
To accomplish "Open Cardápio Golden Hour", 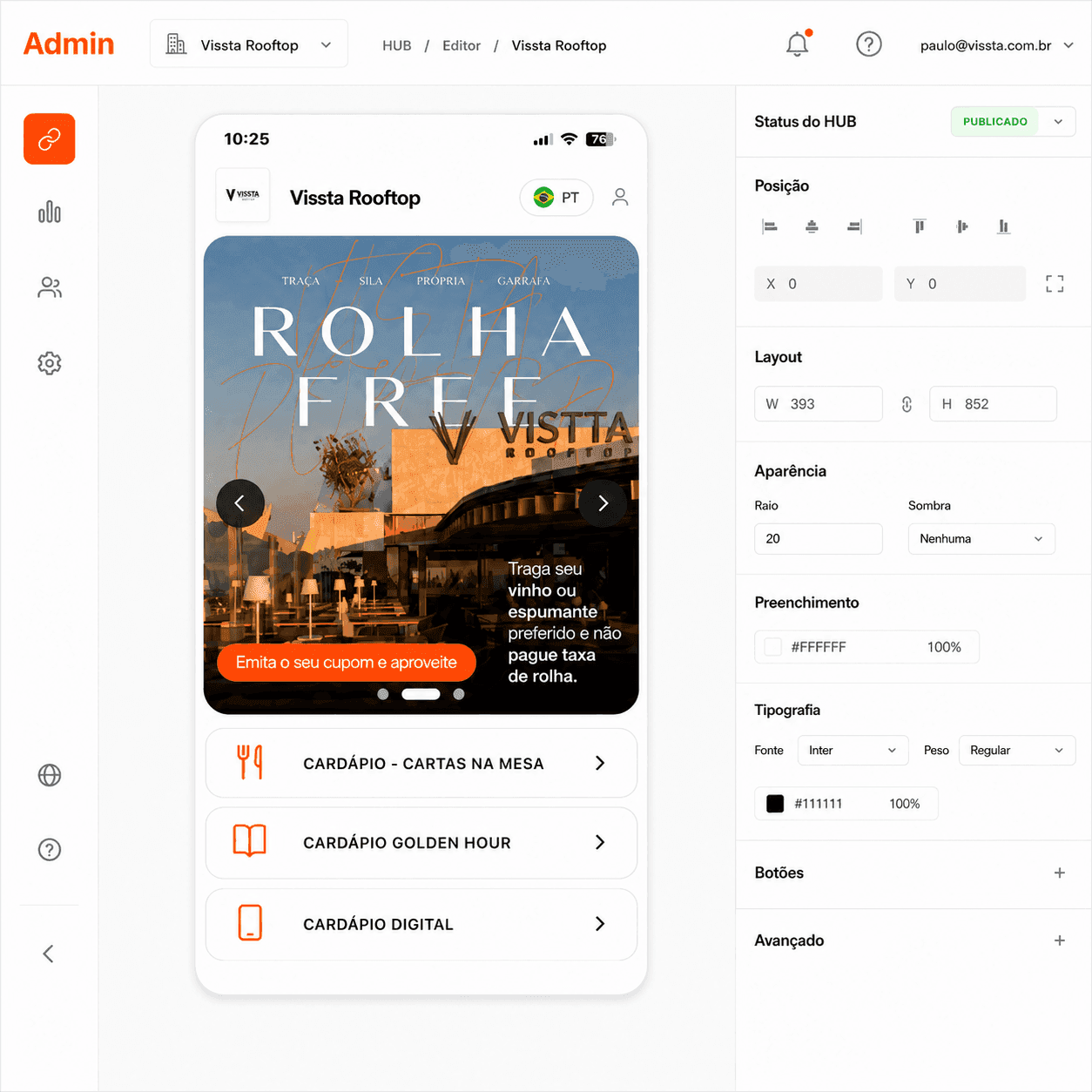I will point(421,843).
